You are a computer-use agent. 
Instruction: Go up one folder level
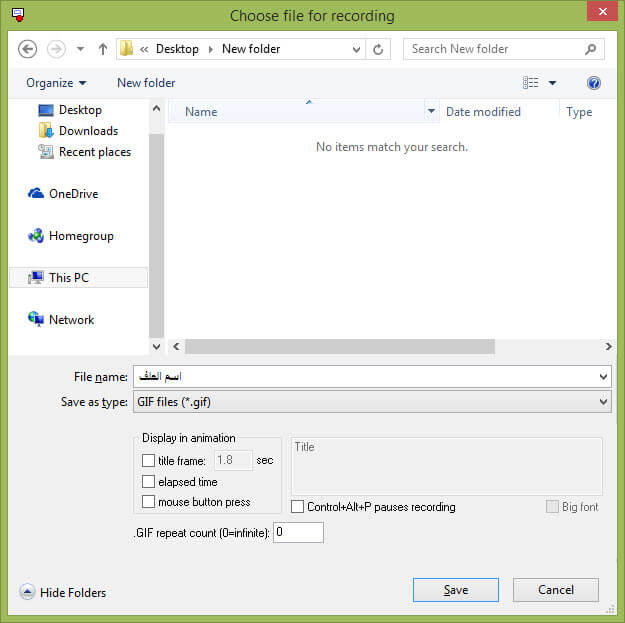103,49
